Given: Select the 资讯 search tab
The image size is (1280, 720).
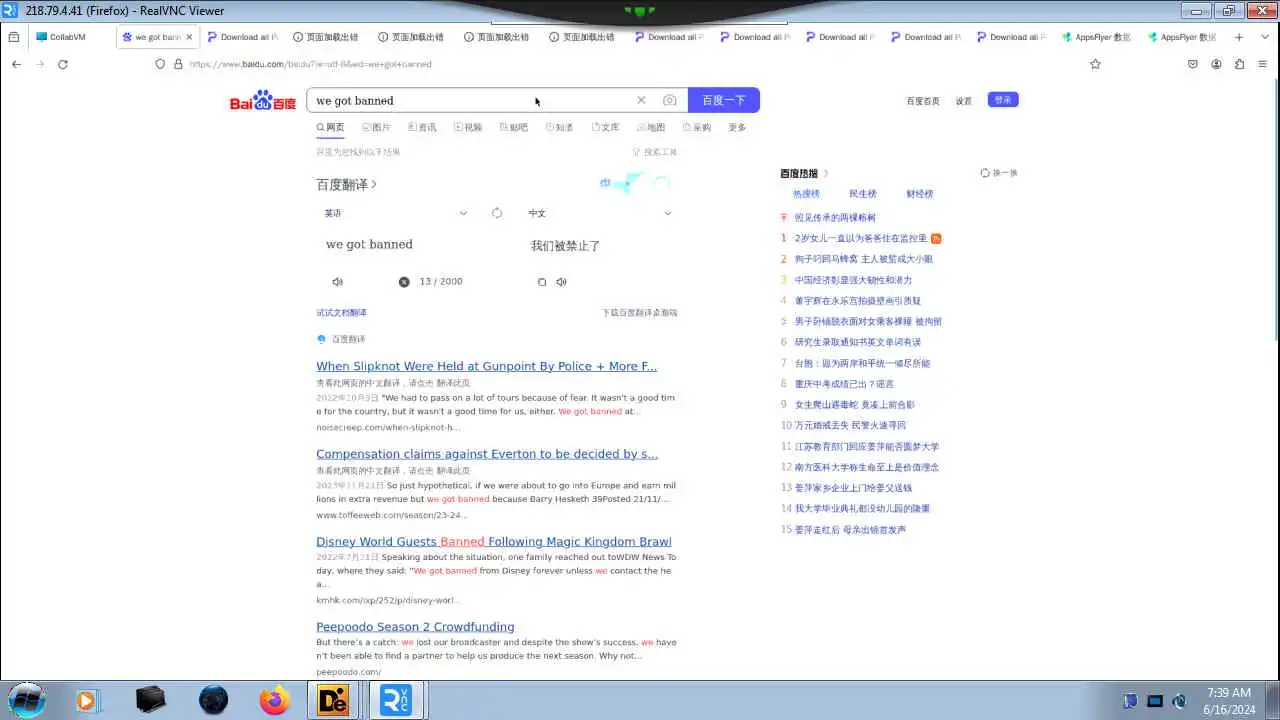Looking at the screenshot, I should (422, 128).
